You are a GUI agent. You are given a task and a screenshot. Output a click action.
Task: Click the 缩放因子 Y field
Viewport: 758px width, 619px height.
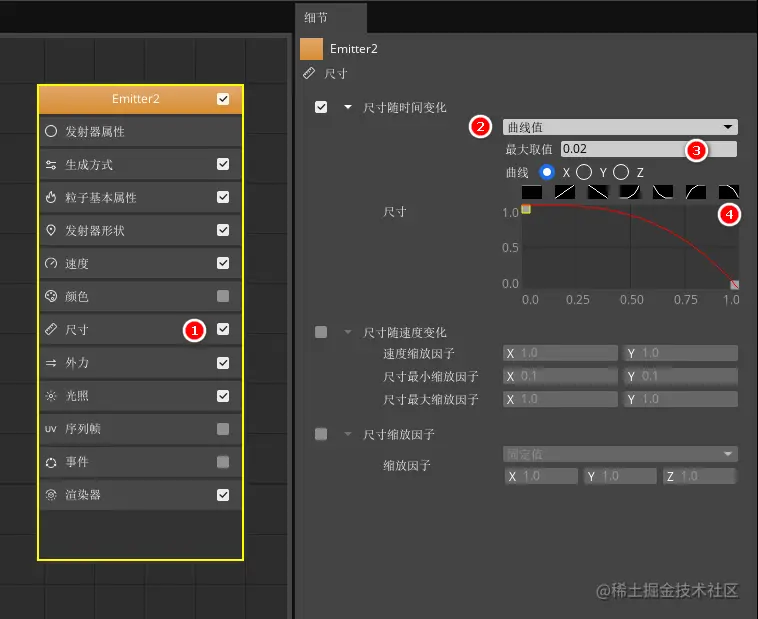[x=620, y=476]
